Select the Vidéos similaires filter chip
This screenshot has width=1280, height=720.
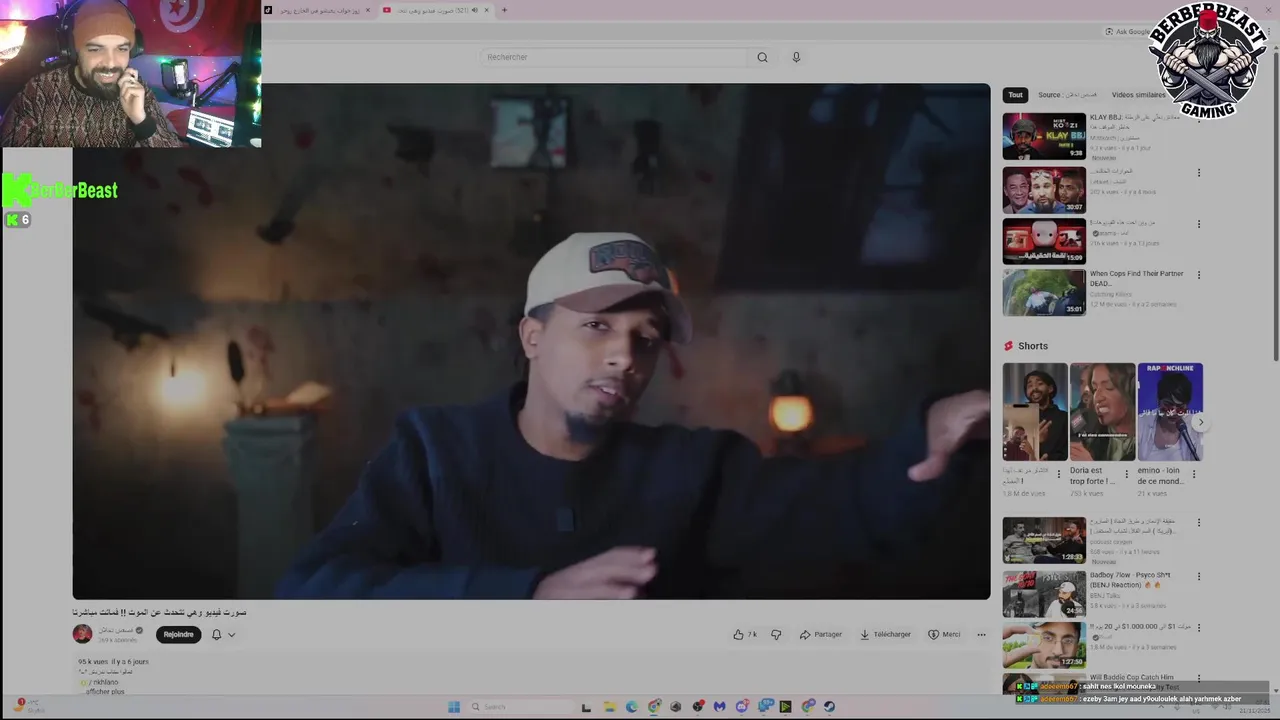(x=1139, y=95)
